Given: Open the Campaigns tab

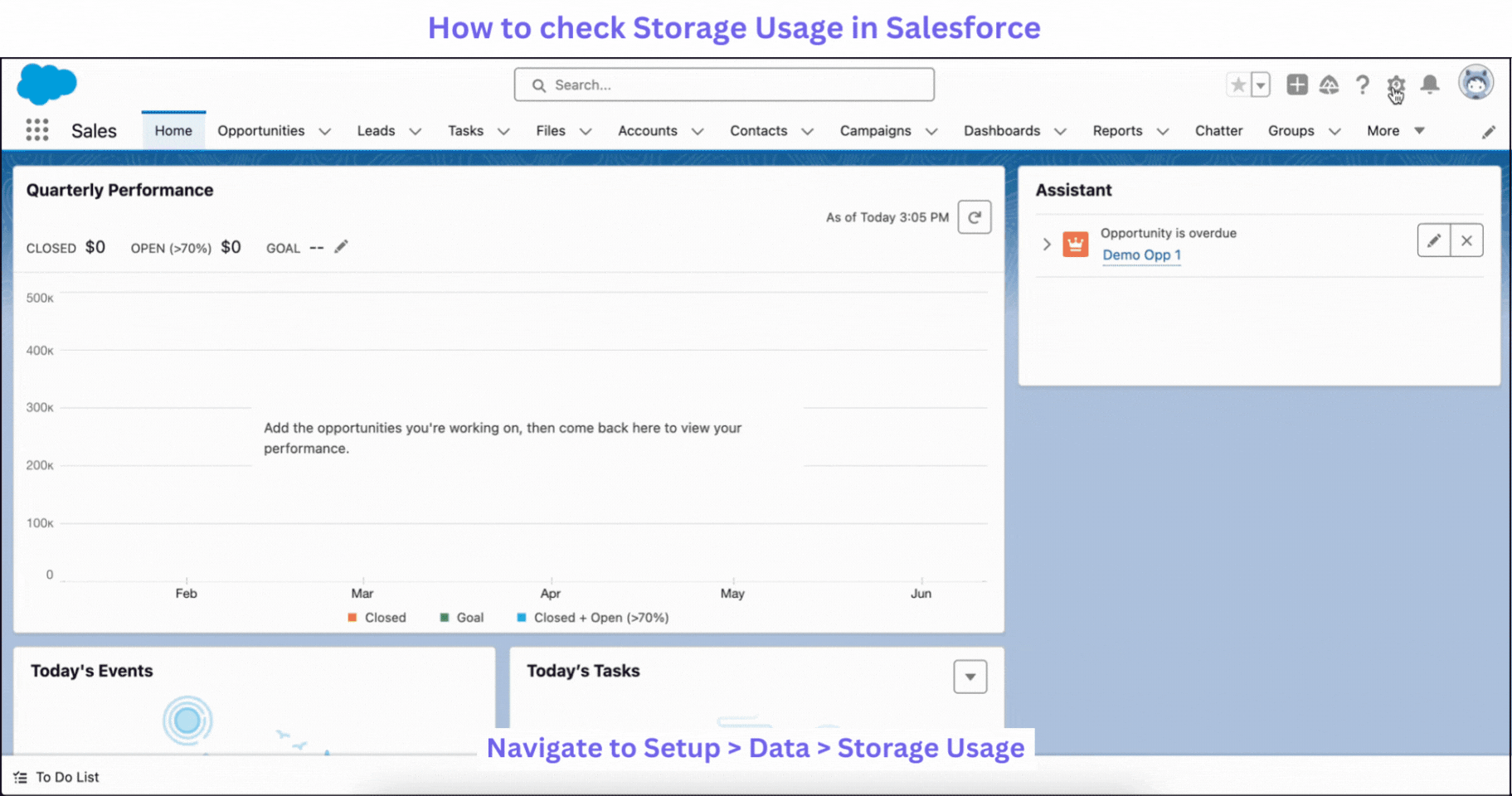Looking at the screenshot, I should [x=876, y=131].
